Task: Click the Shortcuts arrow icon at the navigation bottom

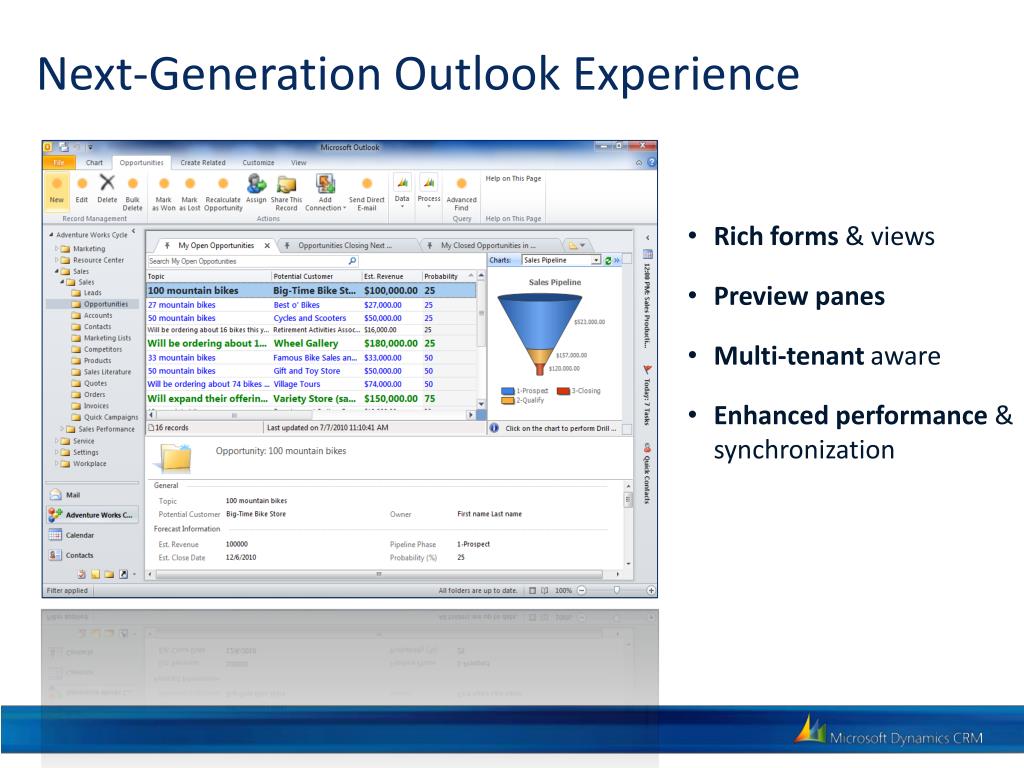Action: pyautogui.click(x=123, y=575)
